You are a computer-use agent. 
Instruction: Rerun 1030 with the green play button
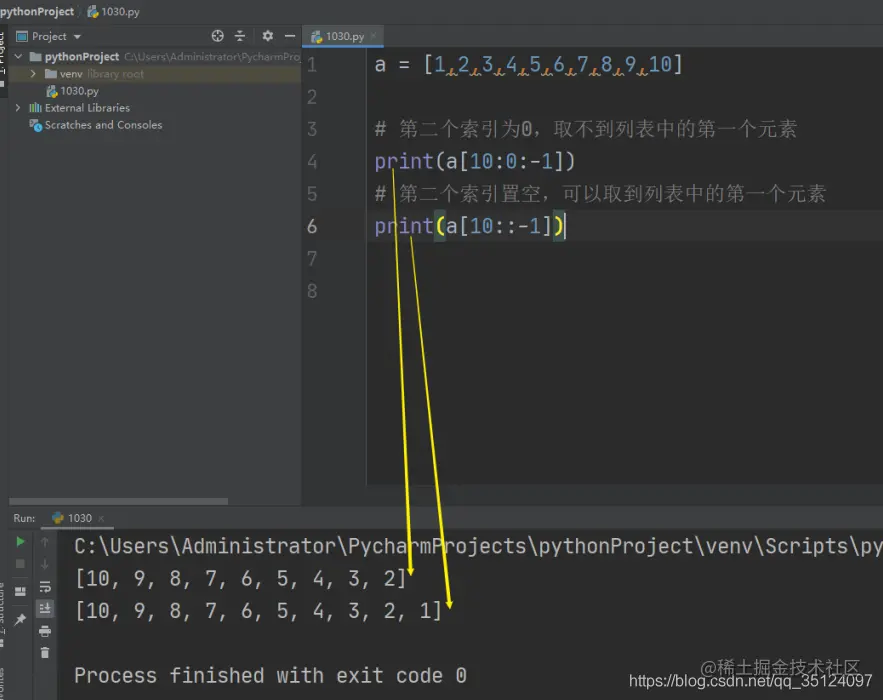coord(20,542)
